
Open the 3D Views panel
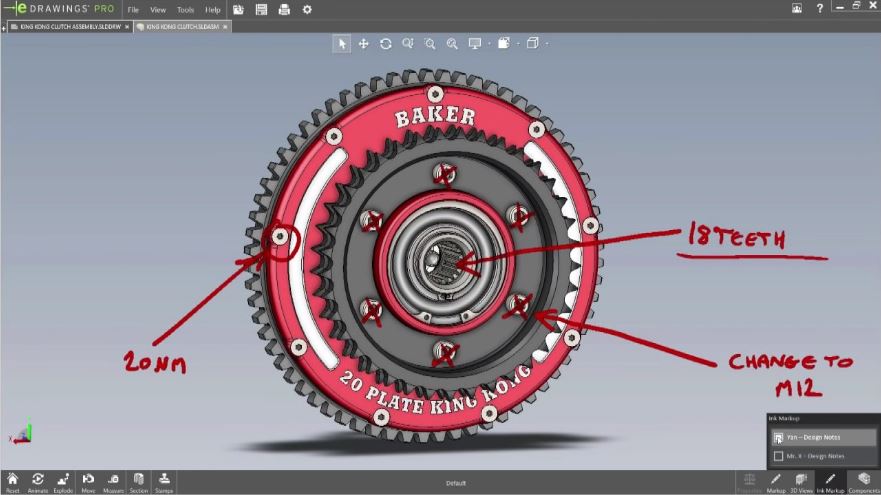pos(801,482)
